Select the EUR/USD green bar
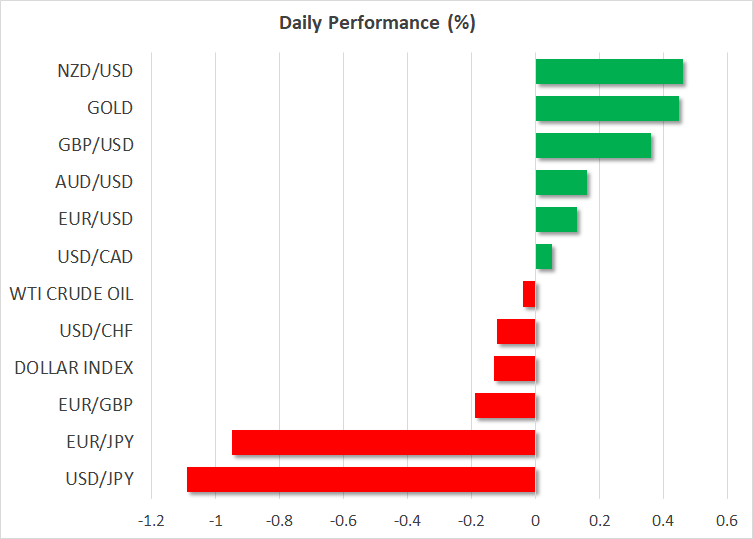753x539 pixels. click(556, 219)
